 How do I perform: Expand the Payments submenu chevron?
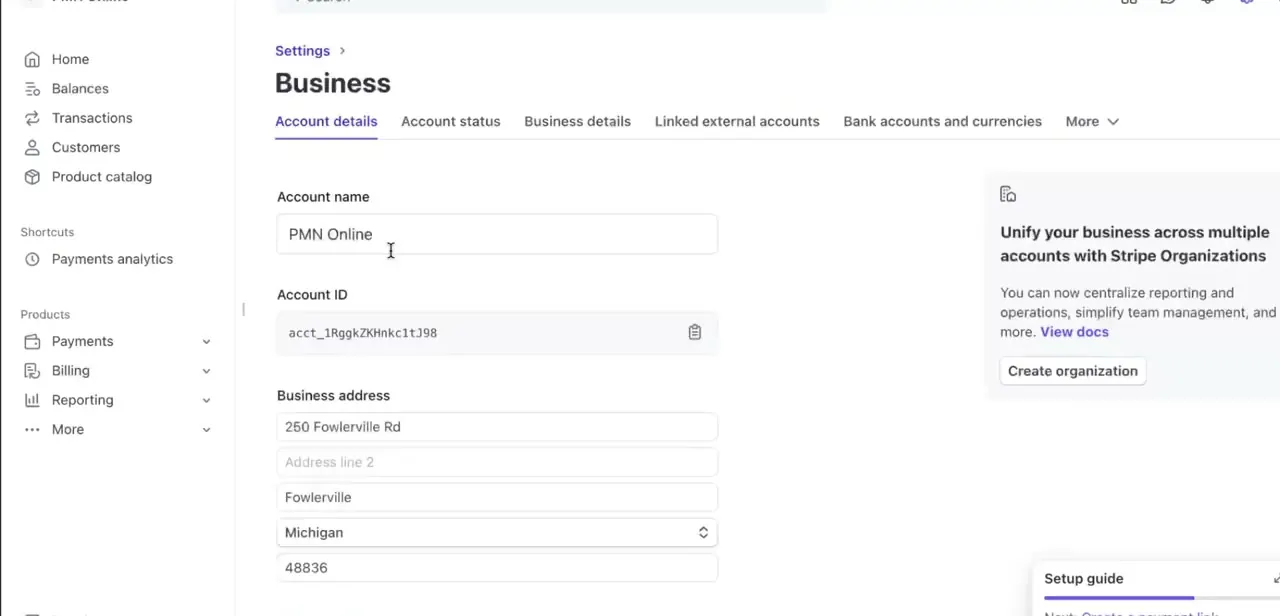pyautogui.click(x=206, y=342)
